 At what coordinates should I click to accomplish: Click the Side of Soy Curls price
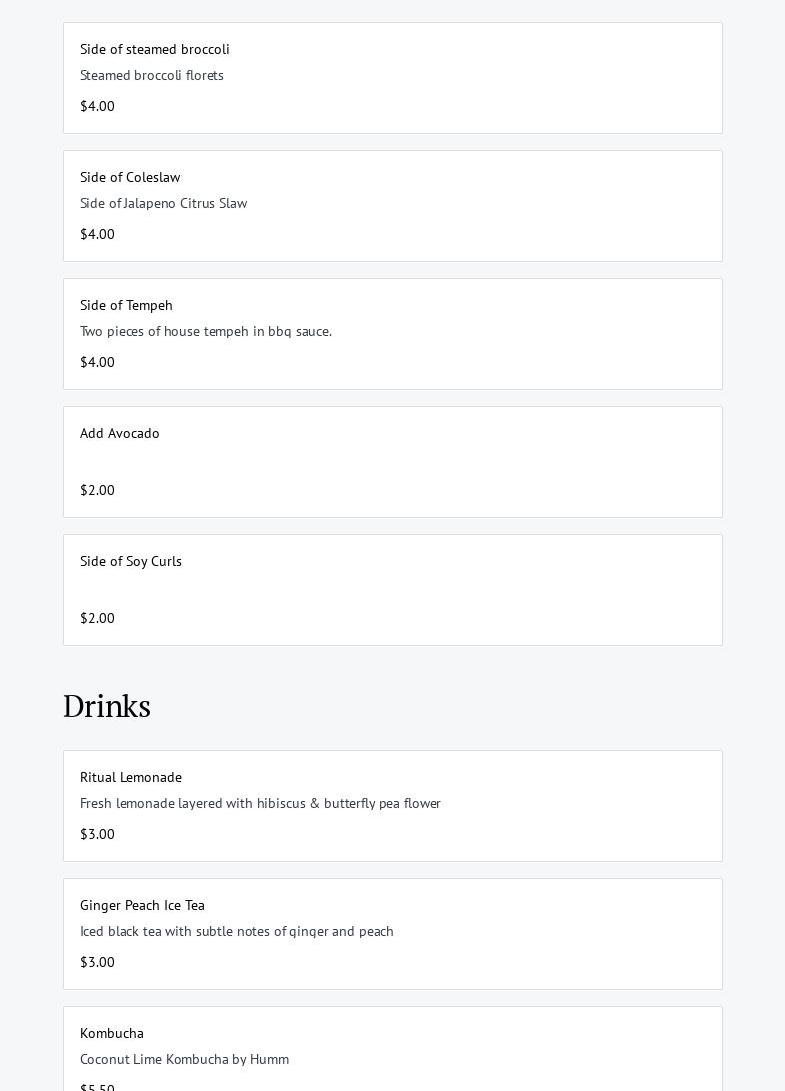click(x=97, y=618)
